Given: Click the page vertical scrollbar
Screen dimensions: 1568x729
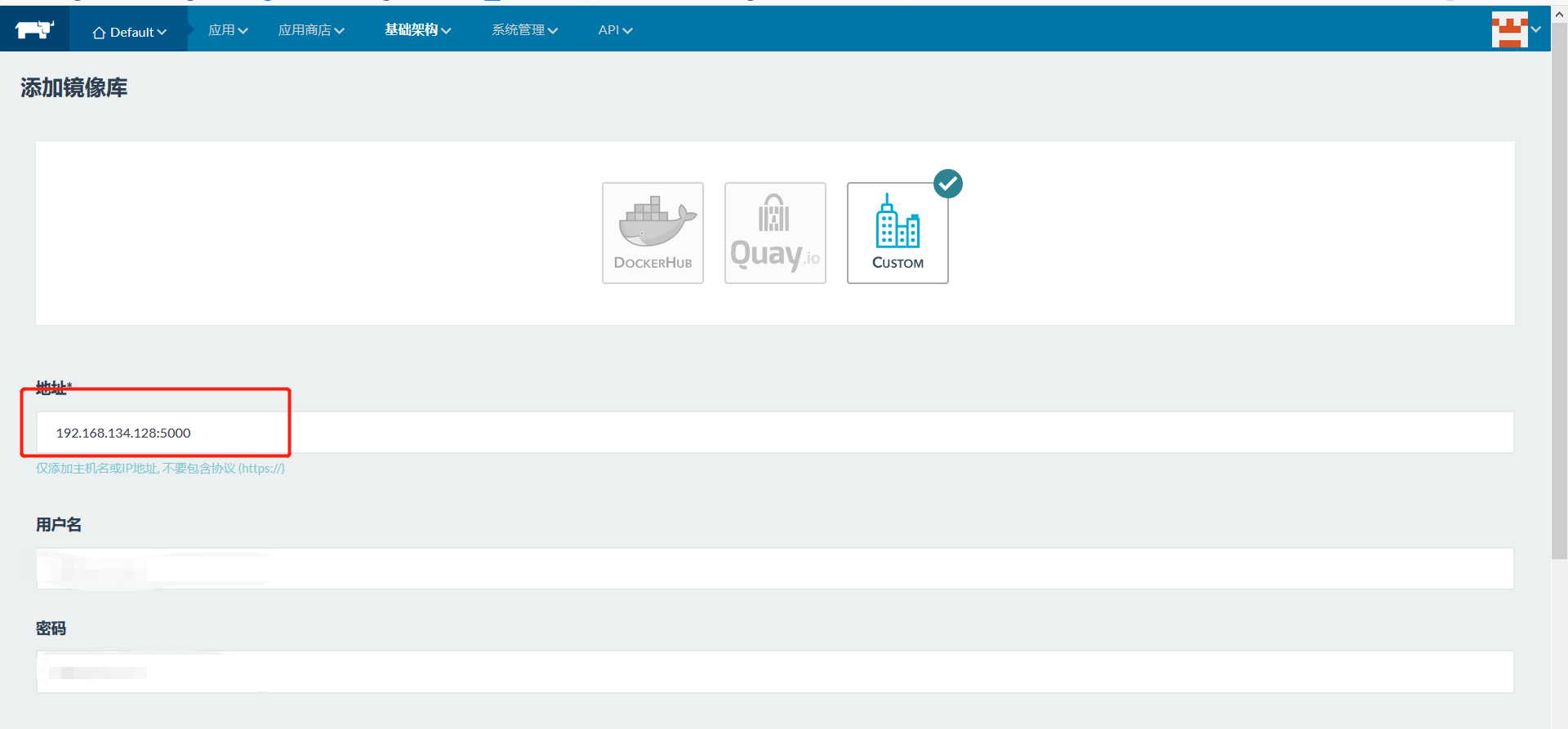Looking at the screenshot, I should coord(1559,291).
